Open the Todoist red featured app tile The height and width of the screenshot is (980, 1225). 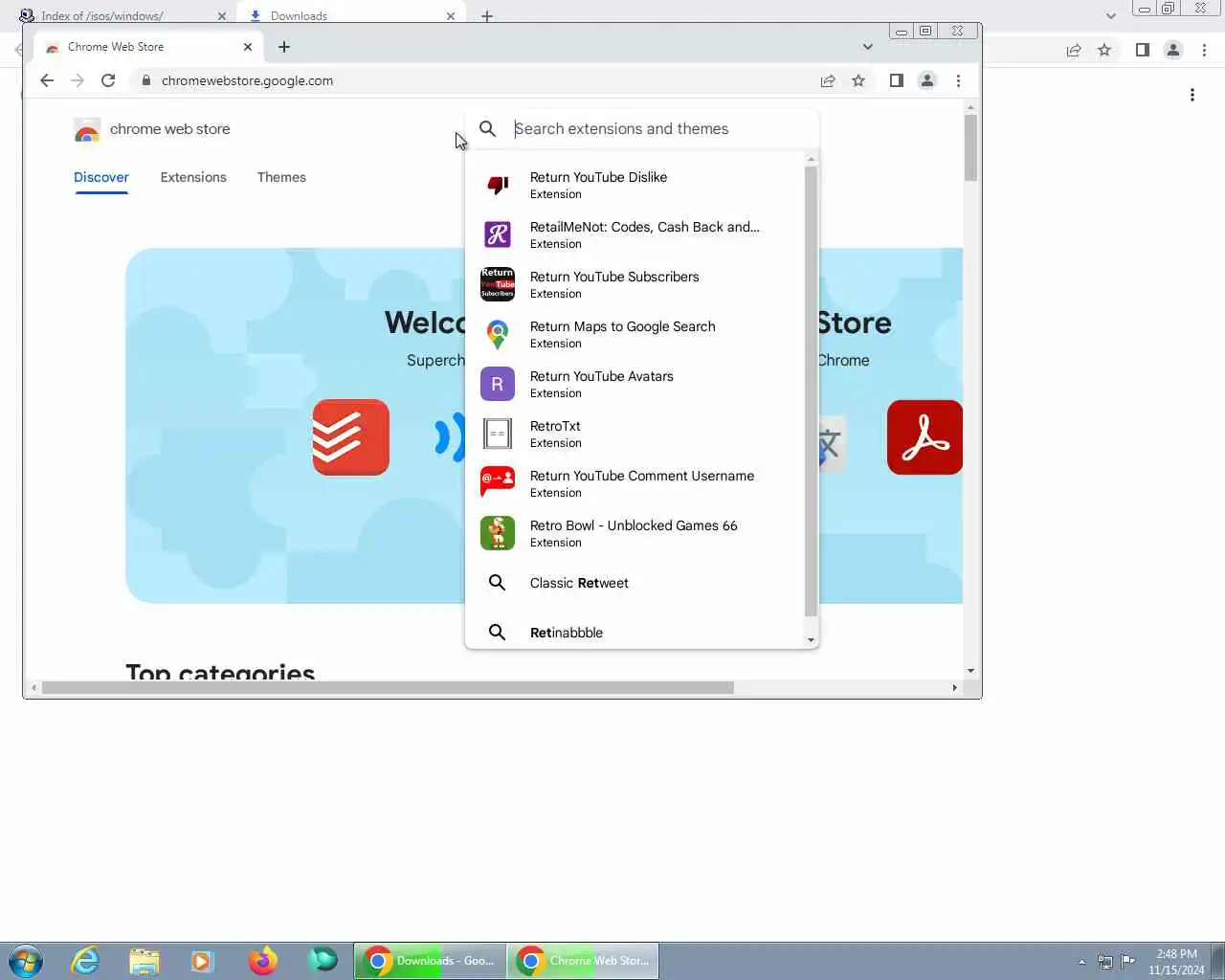point(351,437)
